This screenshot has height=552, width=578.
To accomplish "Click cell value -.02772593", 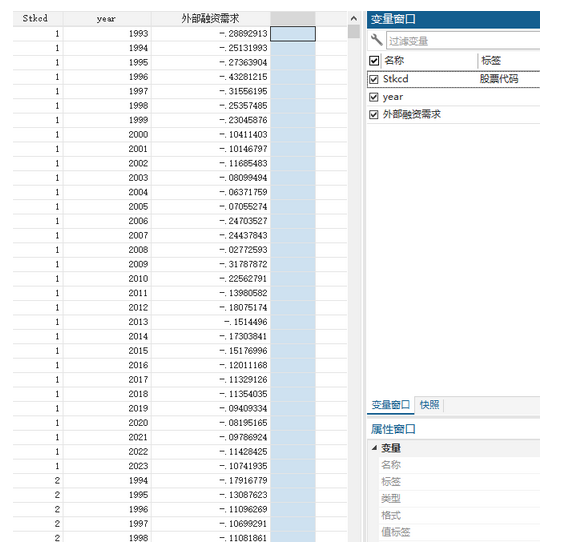I will [243, 250].
